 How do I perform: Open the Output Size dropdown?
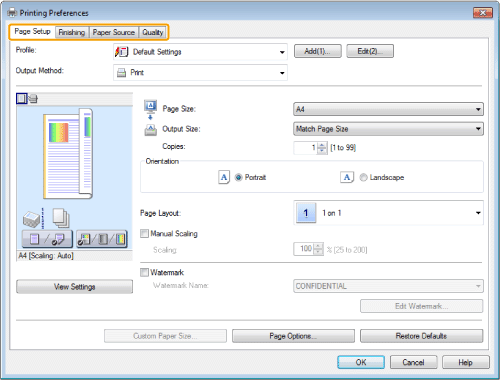388,129
